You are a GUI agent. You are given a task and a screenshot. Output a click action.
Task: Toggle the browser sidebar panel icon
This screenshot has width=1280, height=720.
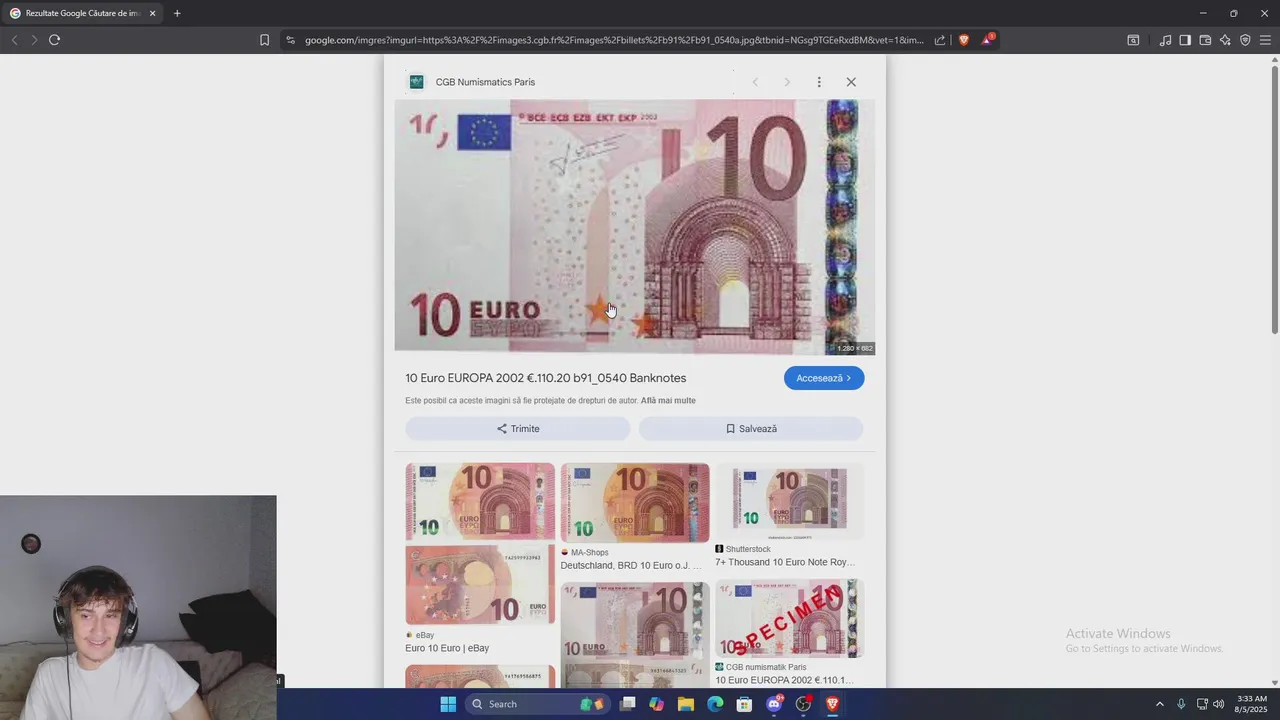pyautogui.click(x=1185, y=40)
